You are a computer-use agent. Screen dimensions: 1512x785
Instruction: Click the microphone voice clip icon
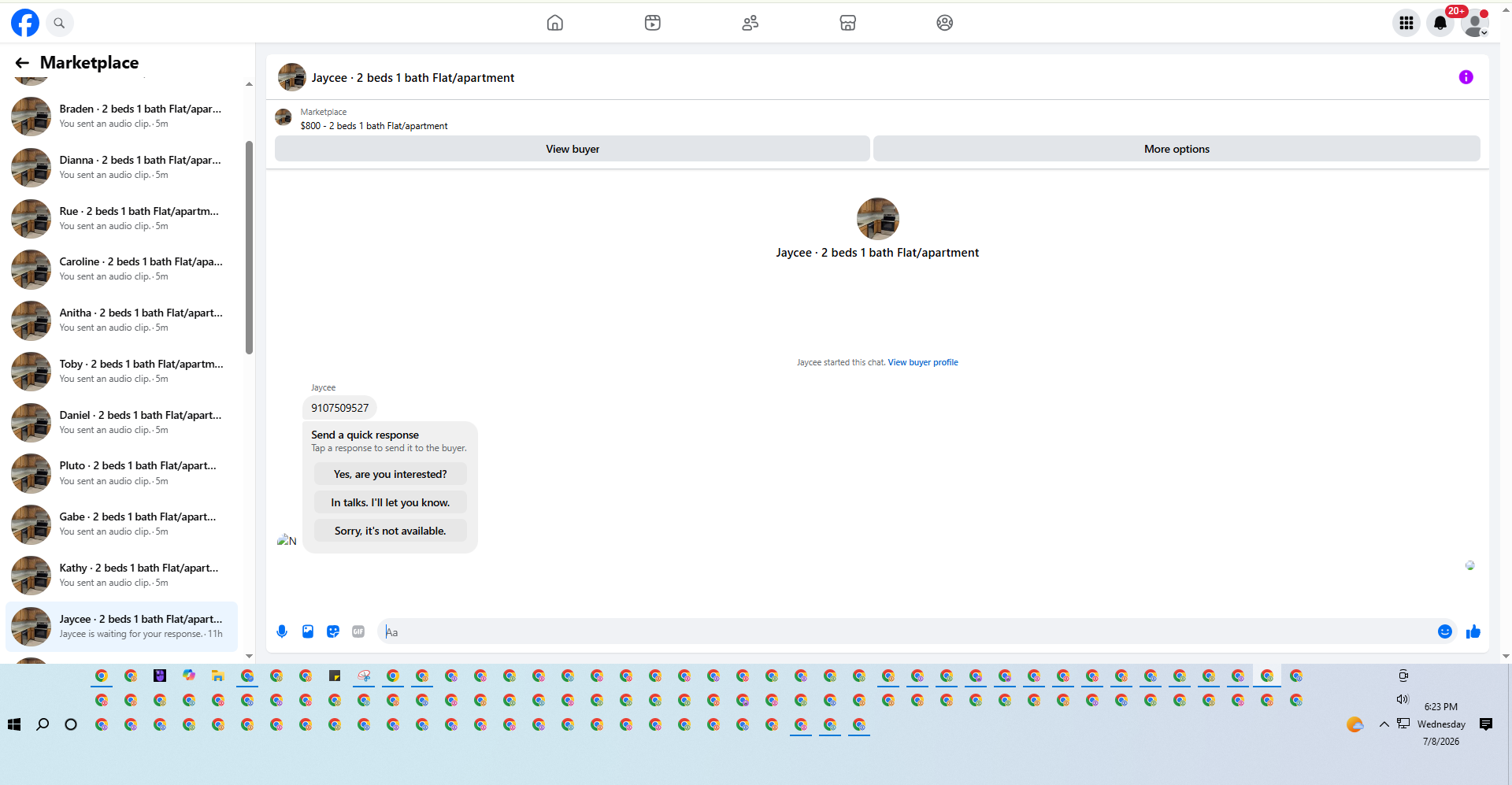click(282, 631)
